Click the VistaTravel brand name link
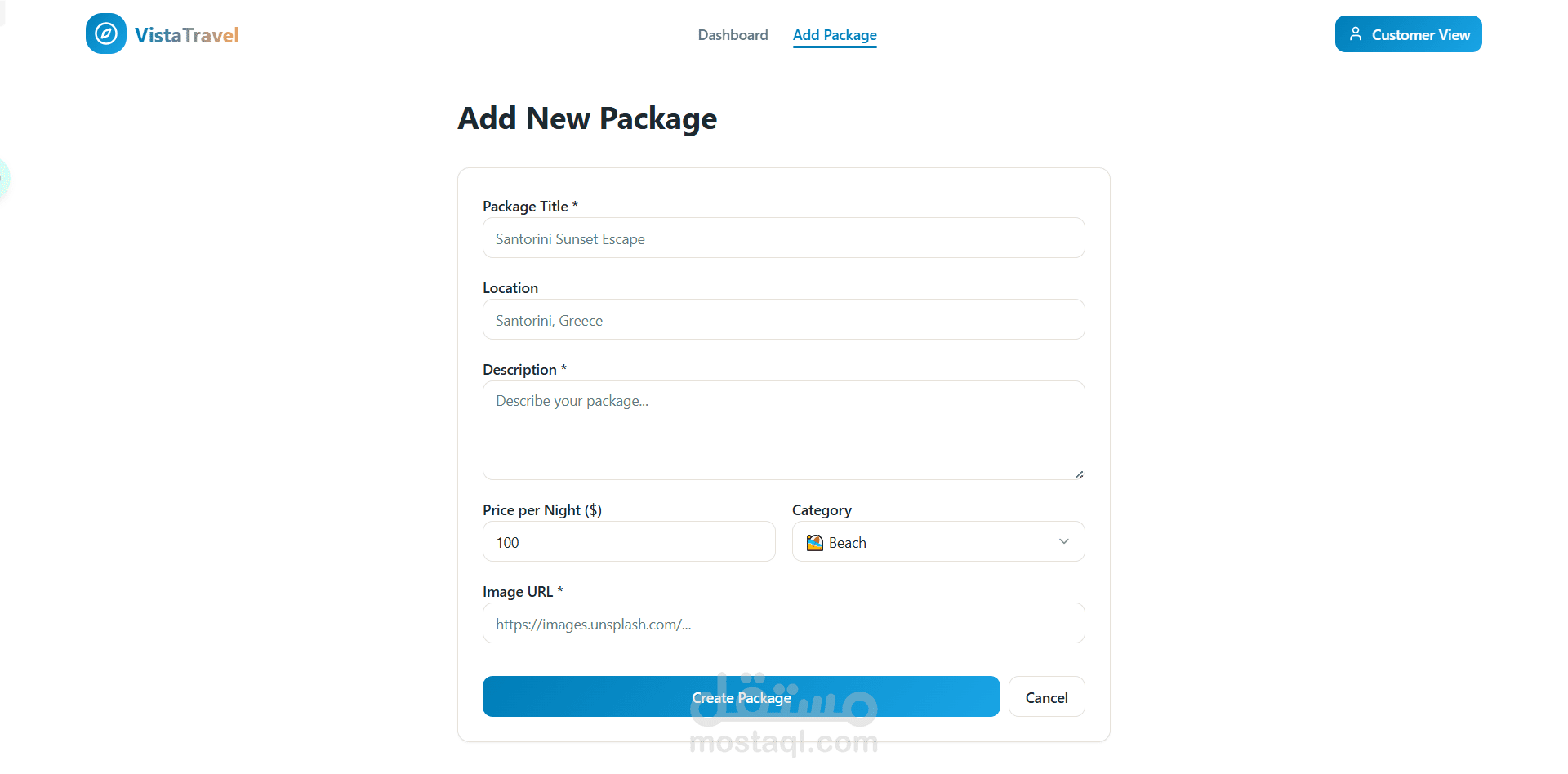 click(186, 35)
